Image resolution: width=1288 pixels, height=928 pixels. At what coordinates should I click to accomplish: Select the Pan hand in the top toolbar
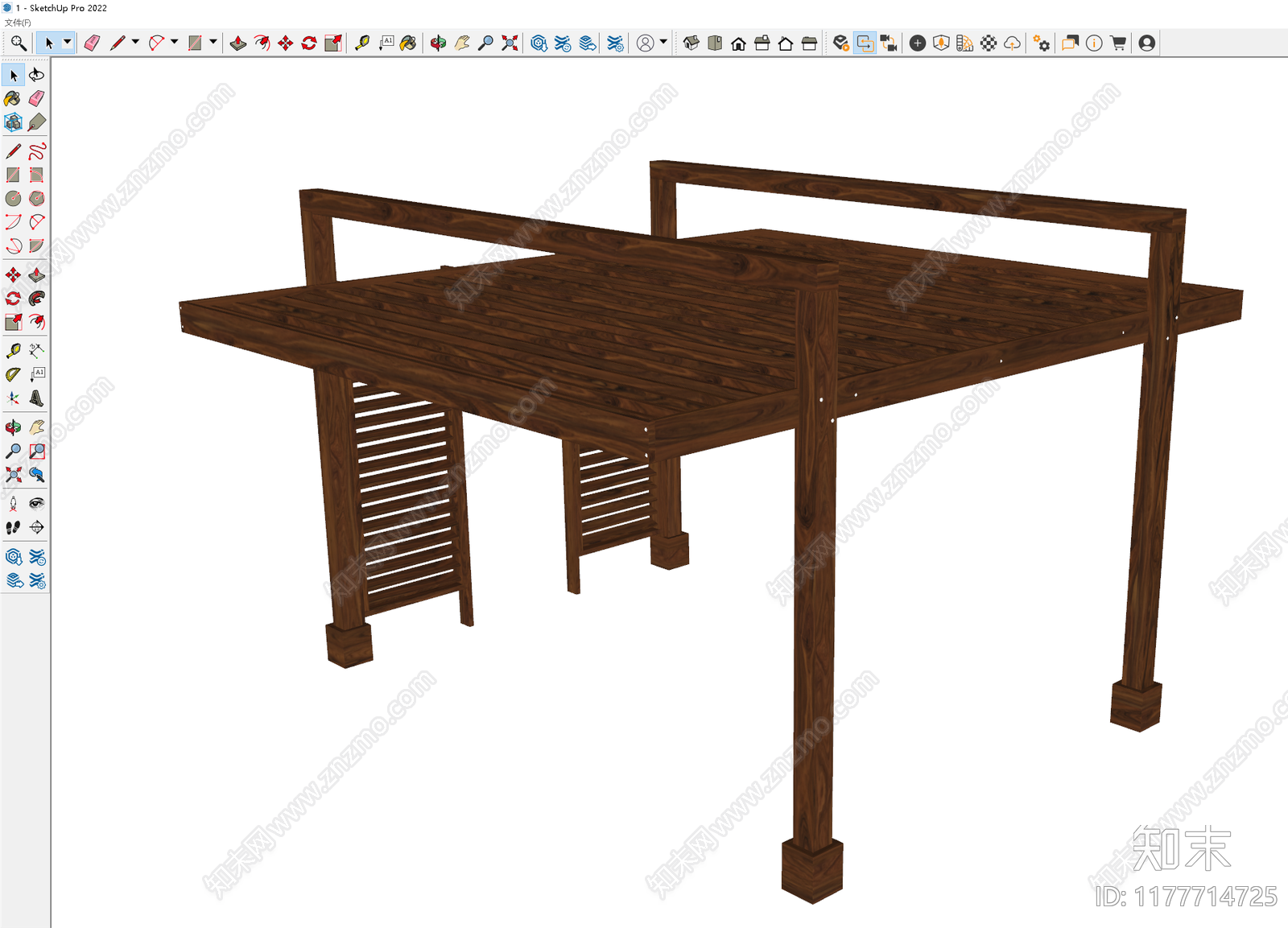pos(461,43)
